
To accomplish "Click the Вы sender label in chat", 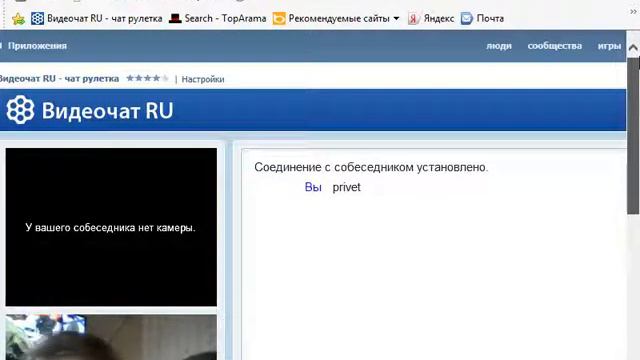I will pyautogui.click(x=313, y=187).
